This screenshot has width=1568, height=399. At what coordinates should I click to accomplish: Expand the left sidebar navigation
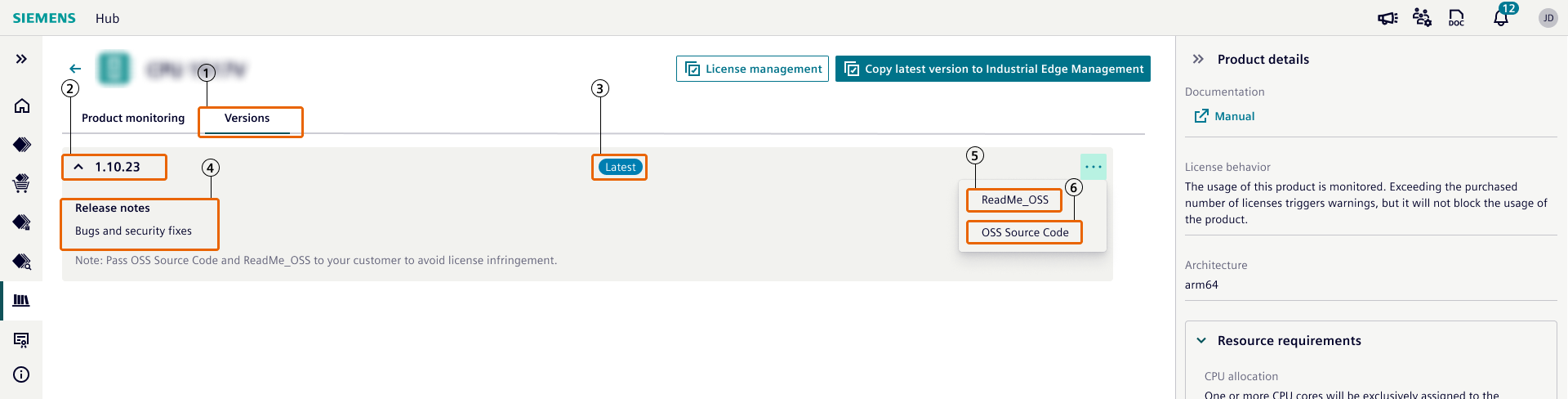tap(22, 59)
